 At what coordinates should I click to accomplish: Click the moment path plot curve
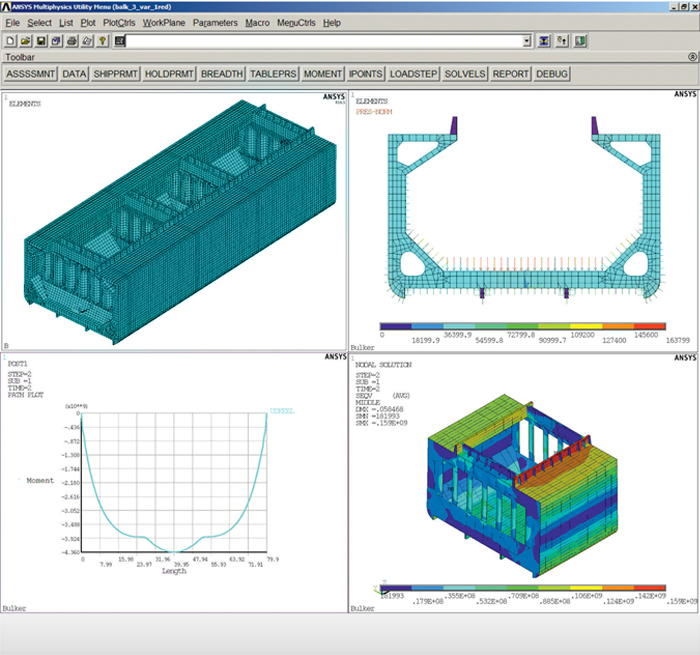pos(174,482)
